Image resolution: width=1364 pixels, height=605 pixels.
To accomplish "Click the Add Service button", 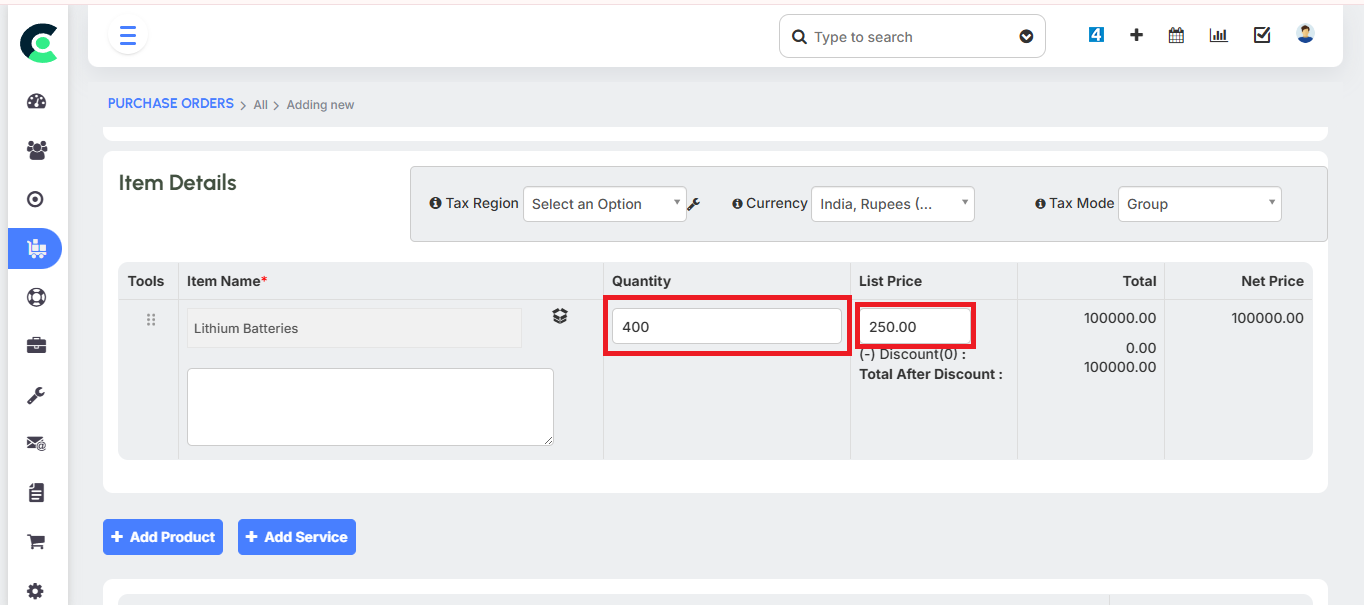I will (296, 537).
